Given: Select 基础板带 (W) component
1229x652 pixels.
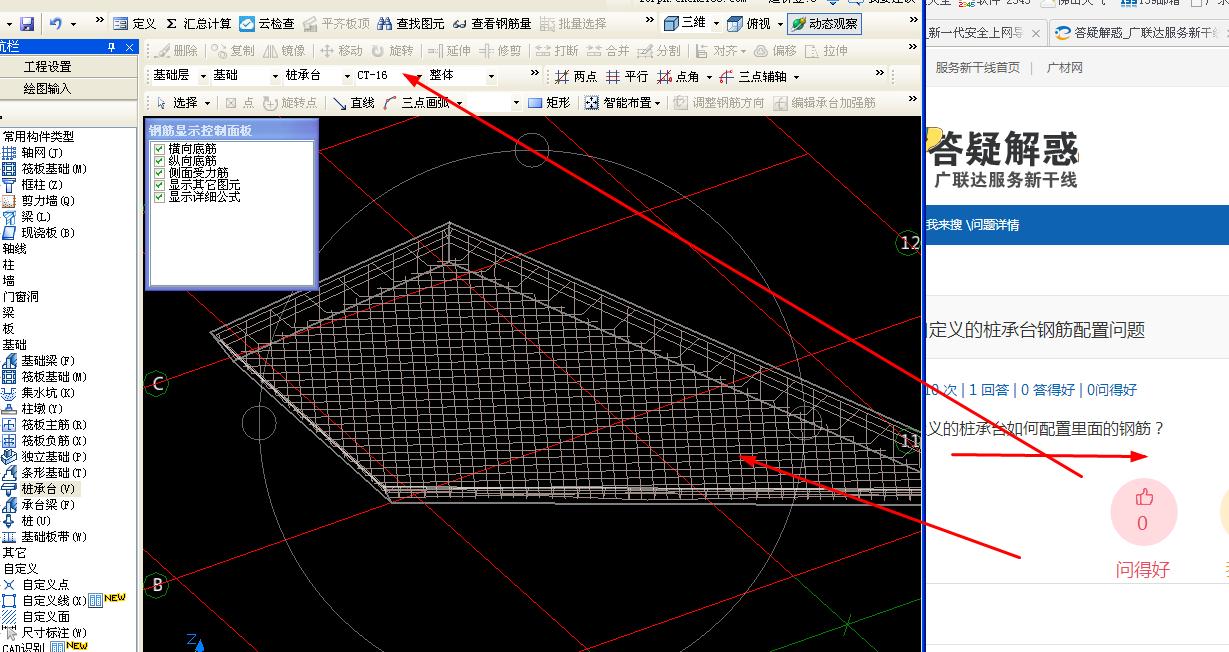Looking at the screenshot, I should [45, 536].
